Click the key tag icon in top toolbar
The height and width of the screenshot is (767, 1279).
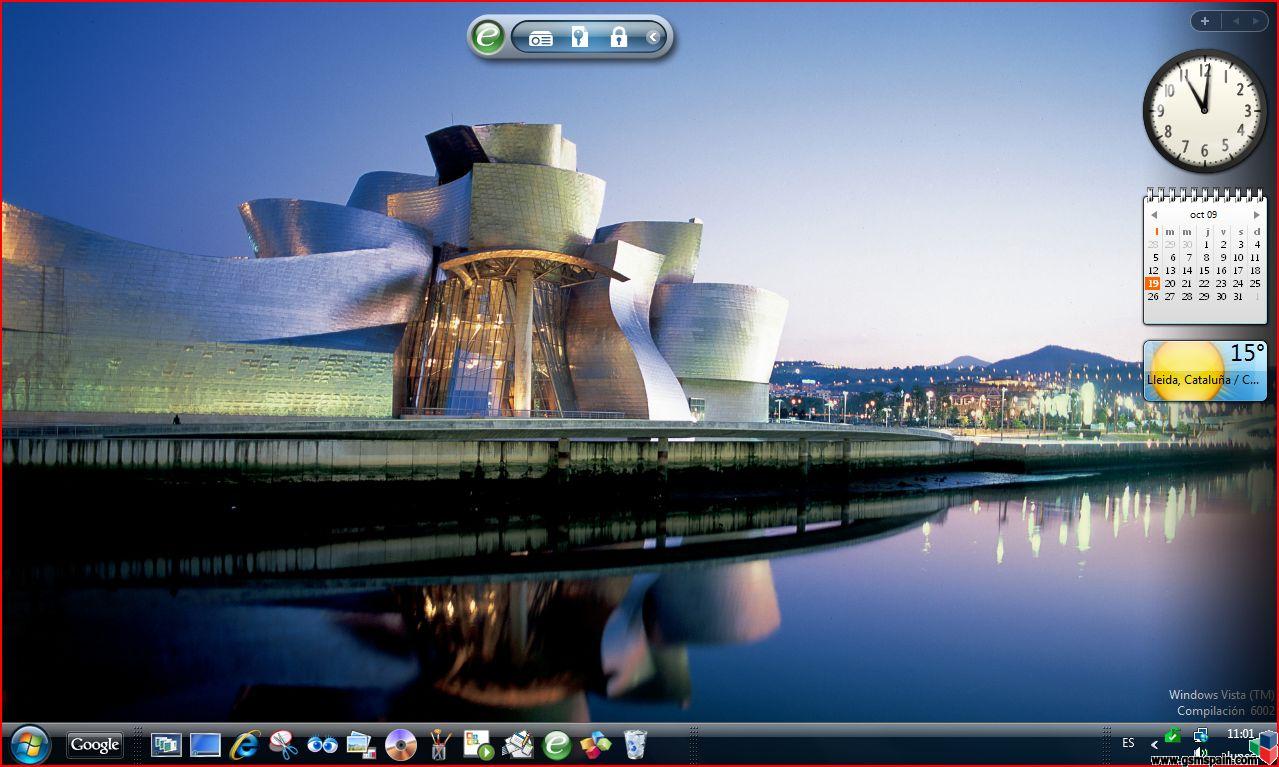point(579,38)
